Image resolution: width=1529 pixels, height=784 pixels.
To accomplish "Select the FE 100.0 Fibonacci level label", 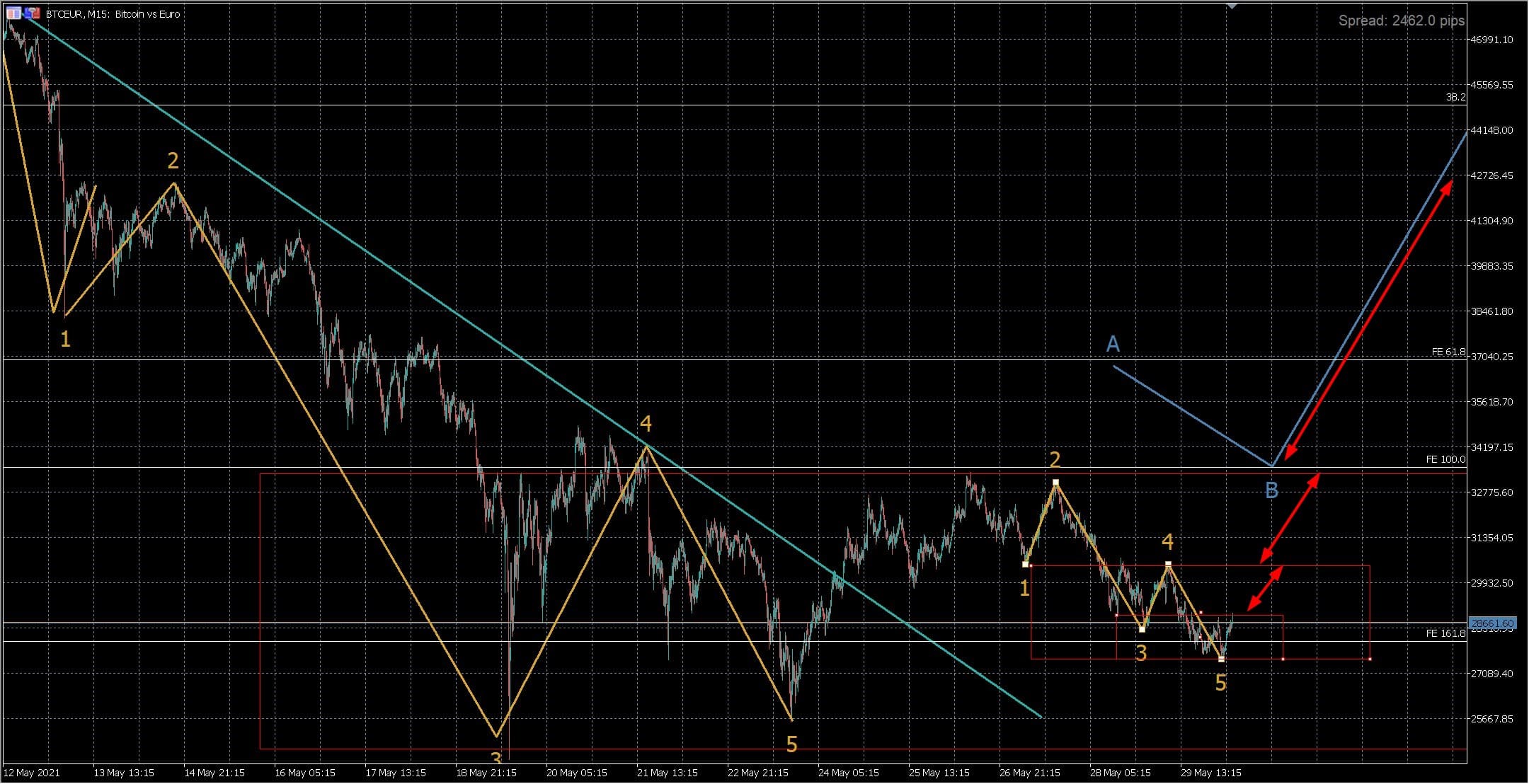I will 1445,459.
